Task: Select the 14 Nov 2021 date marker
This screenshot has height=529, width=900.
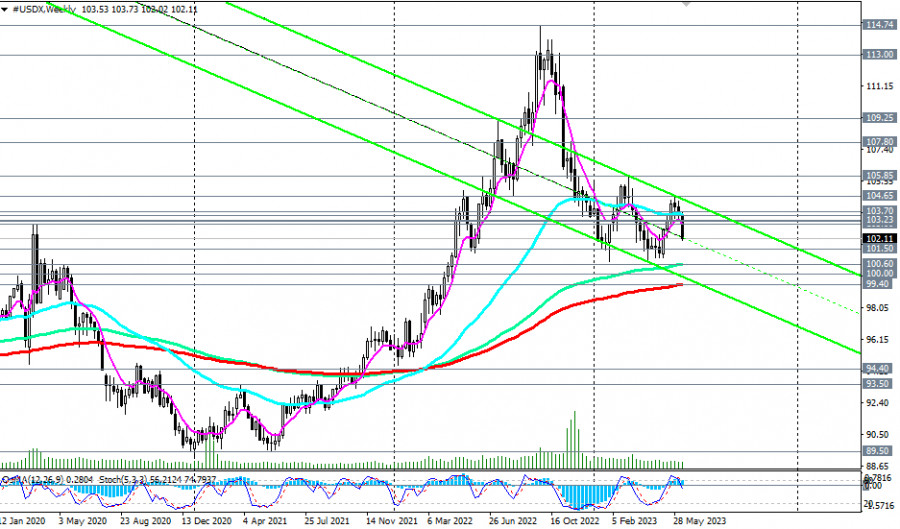Action: click(390, 521)
